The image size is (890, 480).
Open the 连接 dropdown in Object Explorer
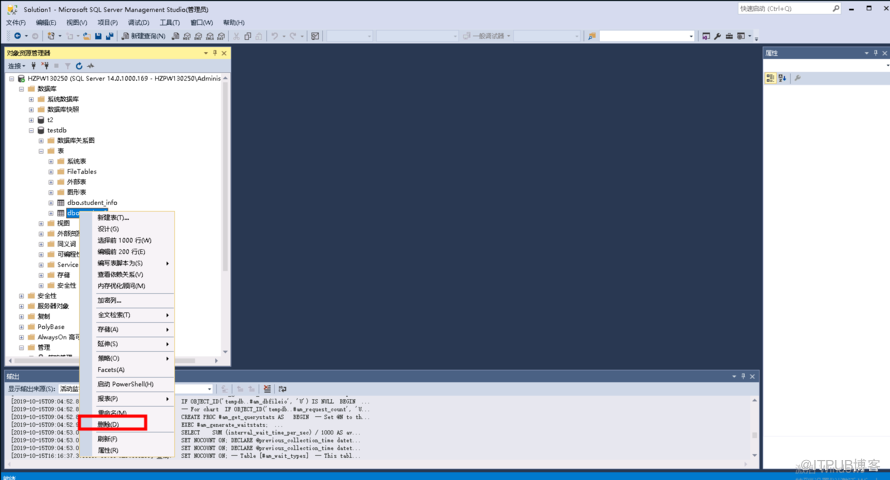click(17, 66)
